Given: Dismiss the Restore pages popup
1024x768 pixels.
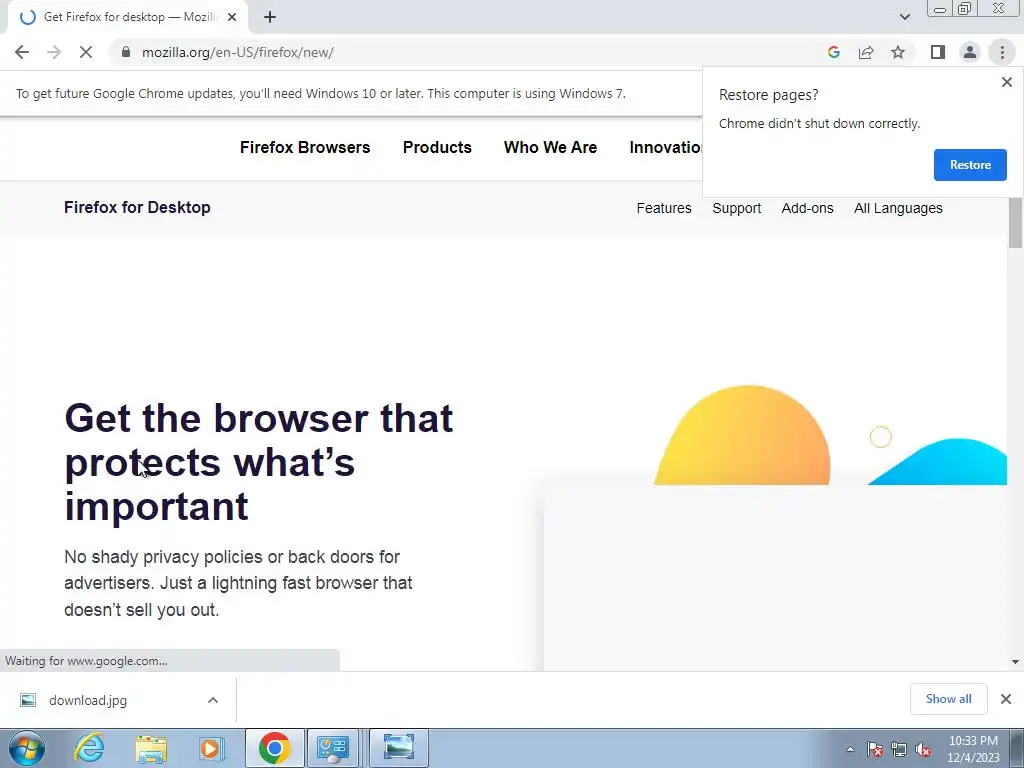Looking at the screenshot, I should [x=1006, y=82].
